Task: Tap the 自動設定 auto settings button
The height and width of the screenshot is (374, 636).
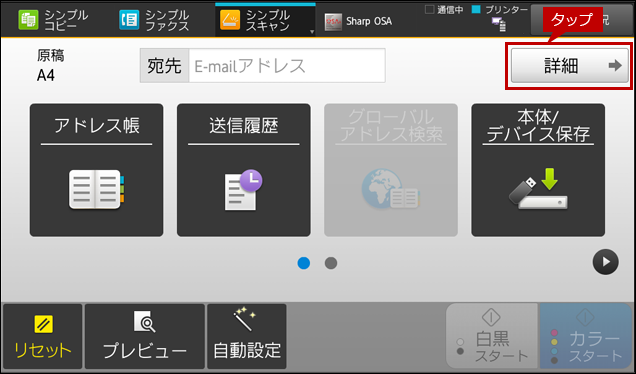Action: tap(247, 337)
